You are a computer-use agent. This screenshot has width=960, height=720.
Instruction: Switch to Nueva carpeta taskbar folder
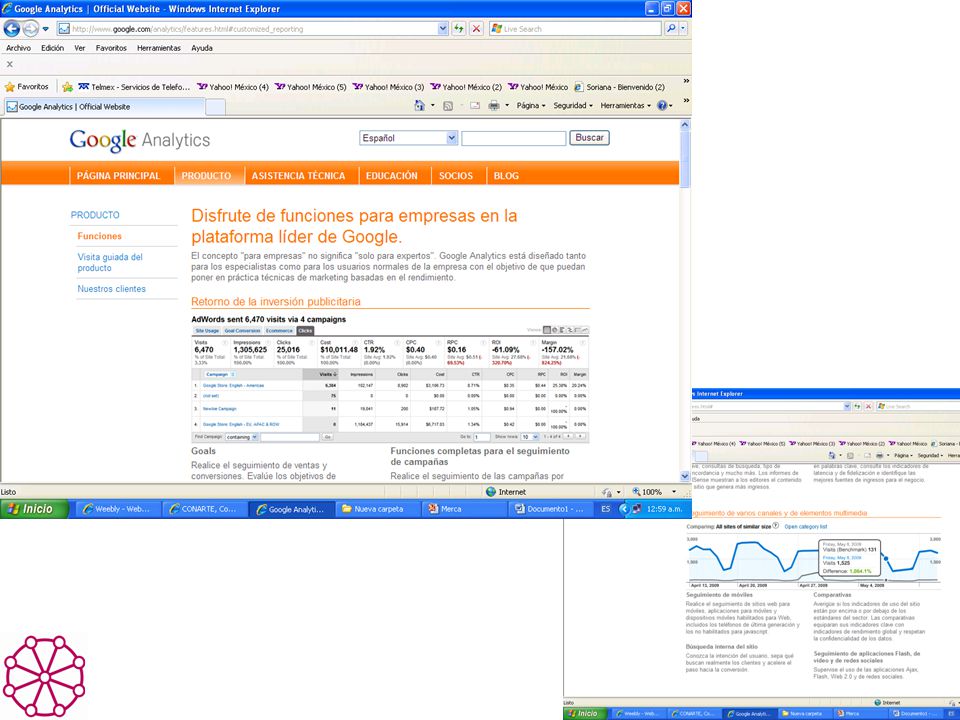tap(378, 509)
